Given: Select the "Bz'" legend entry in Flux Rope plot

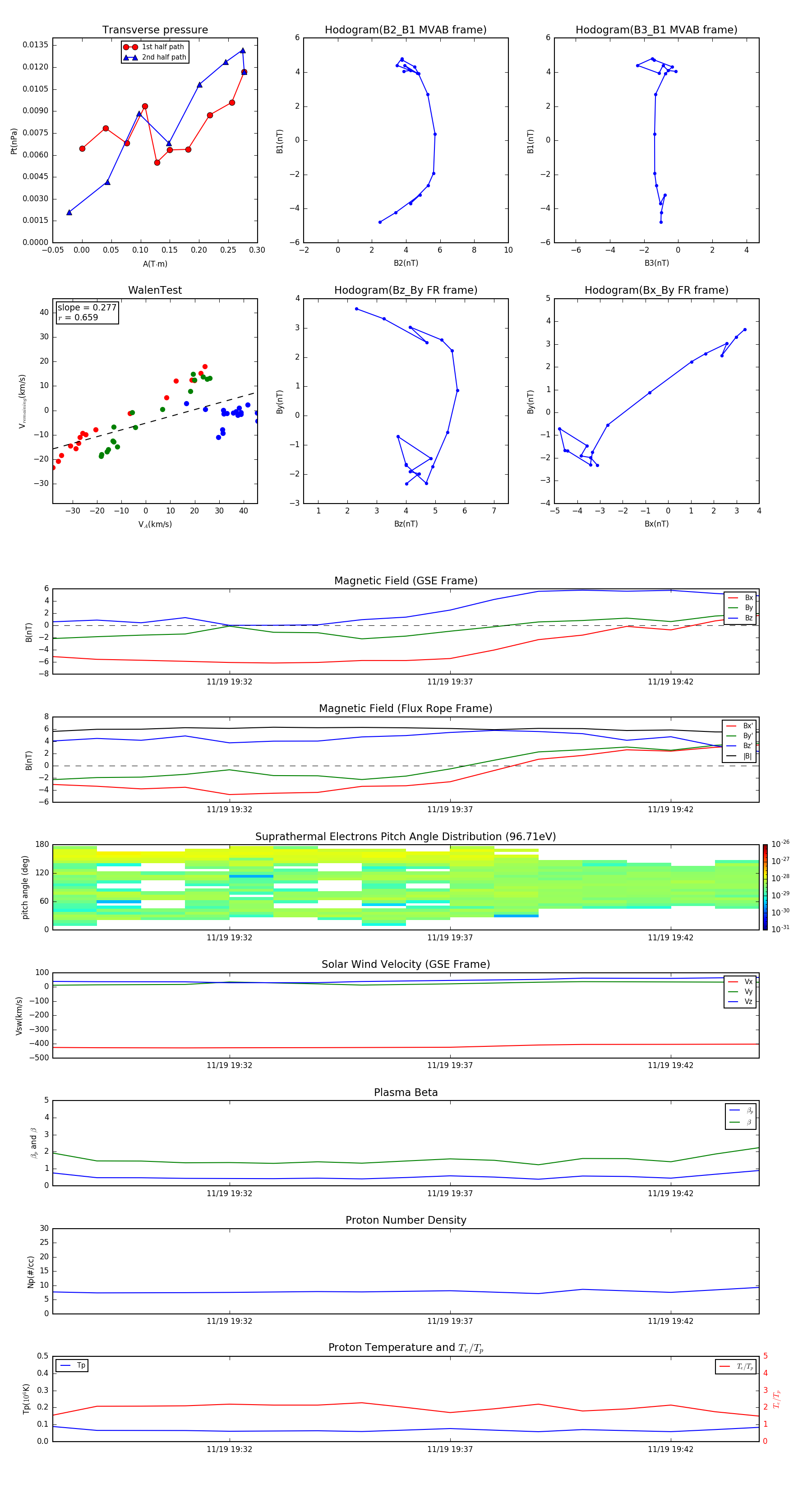Looking at the screenshot, I should [739, 746].
